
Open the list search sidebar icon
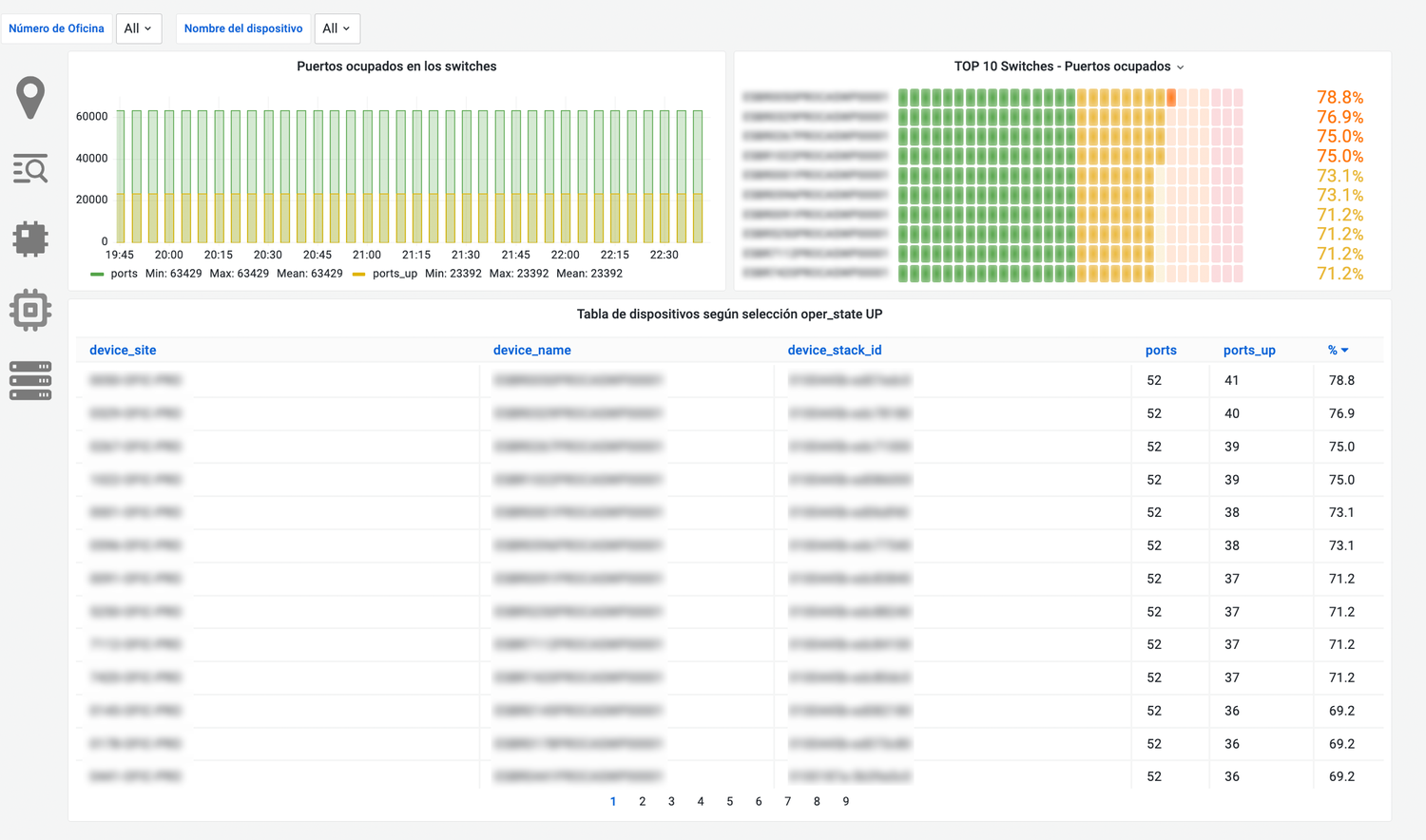(x=30, y=169)
